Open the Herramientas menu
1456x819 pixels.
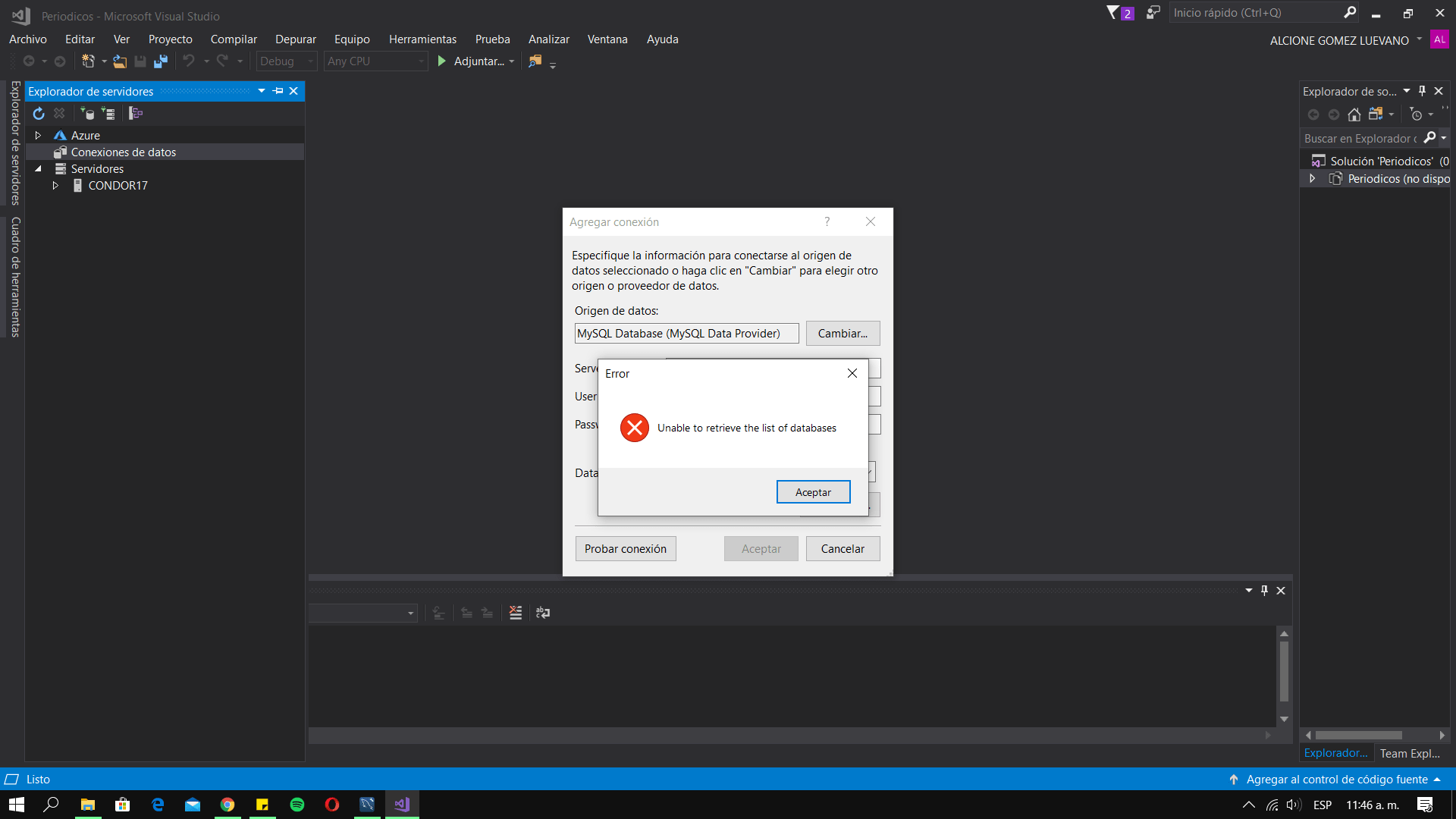click(x=422, y=39)
